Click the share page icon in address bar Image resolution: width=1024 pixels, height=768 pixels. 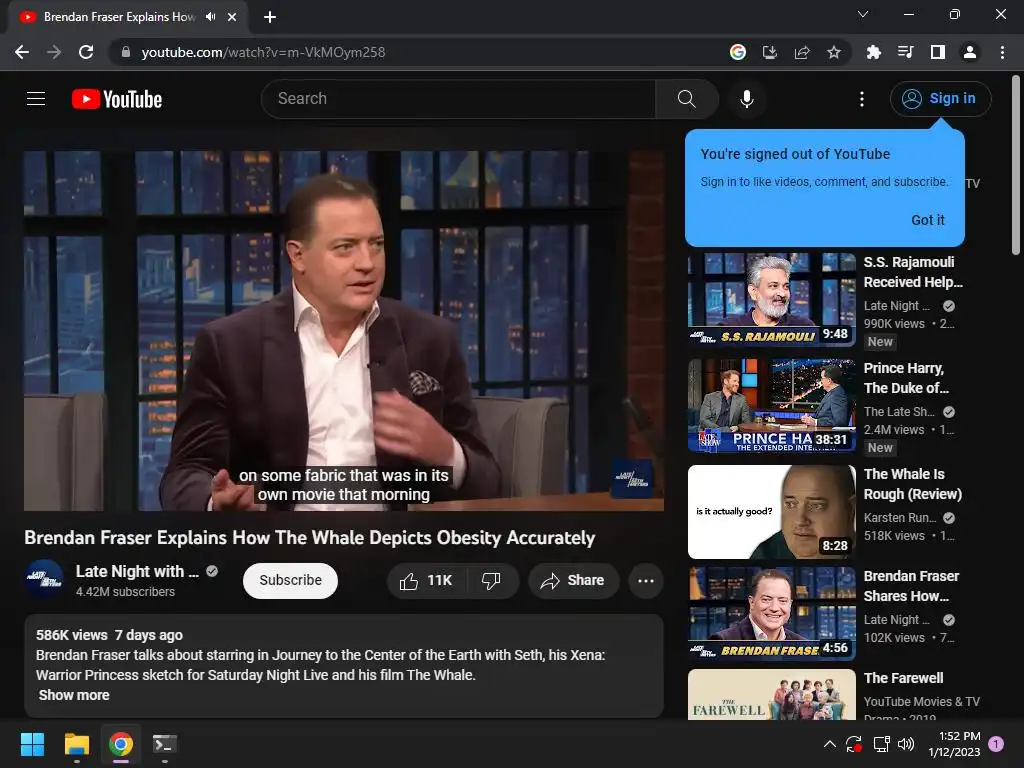point(802,52)
